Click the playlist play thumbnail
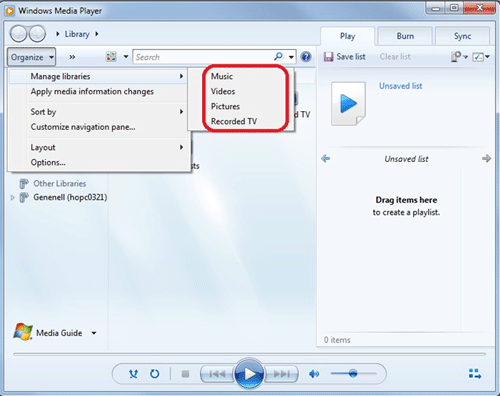This screenshot has width=500, height=396. 348,104
